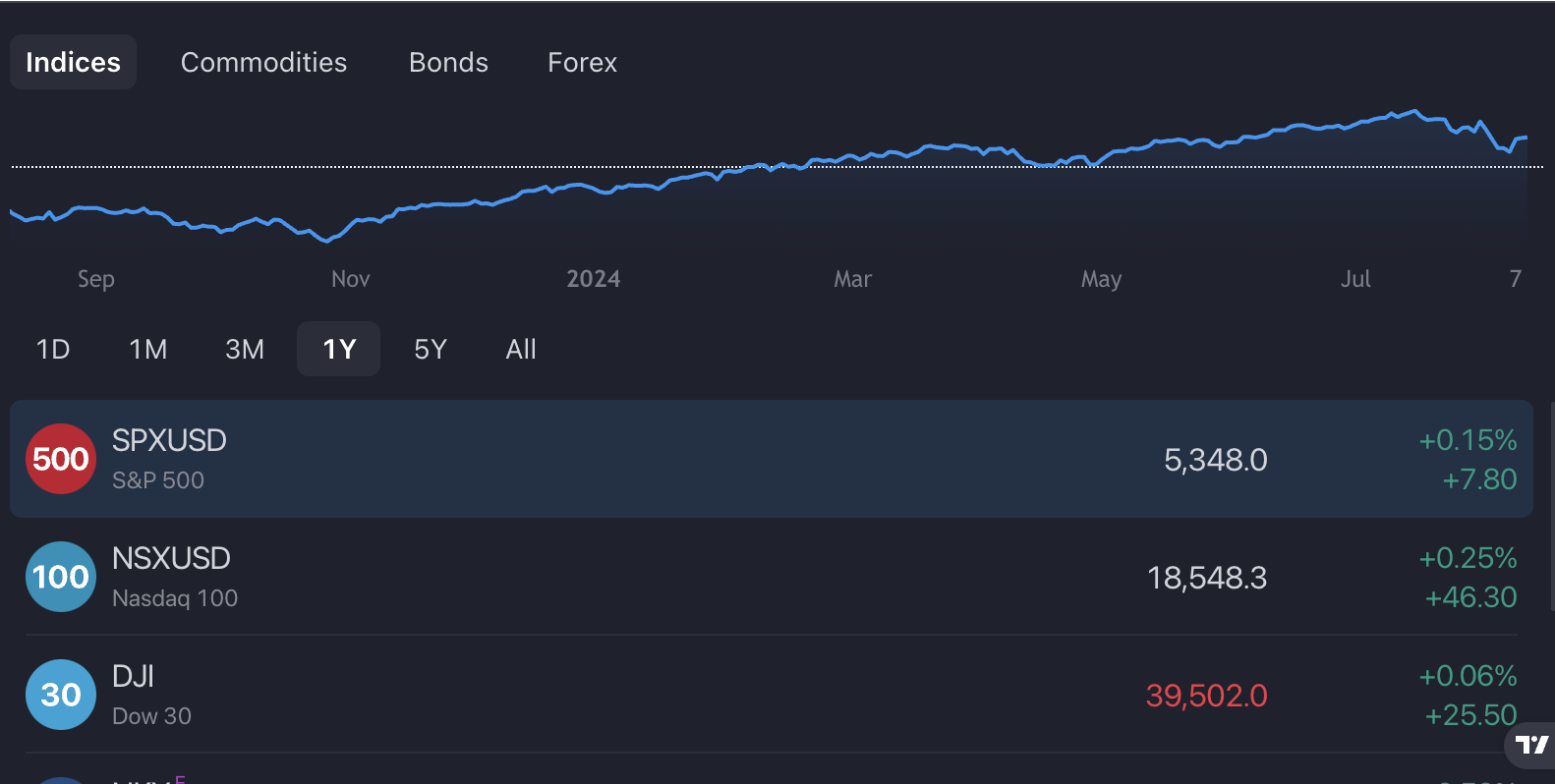Click the S&P 500 description text

[x=158, y=480]
